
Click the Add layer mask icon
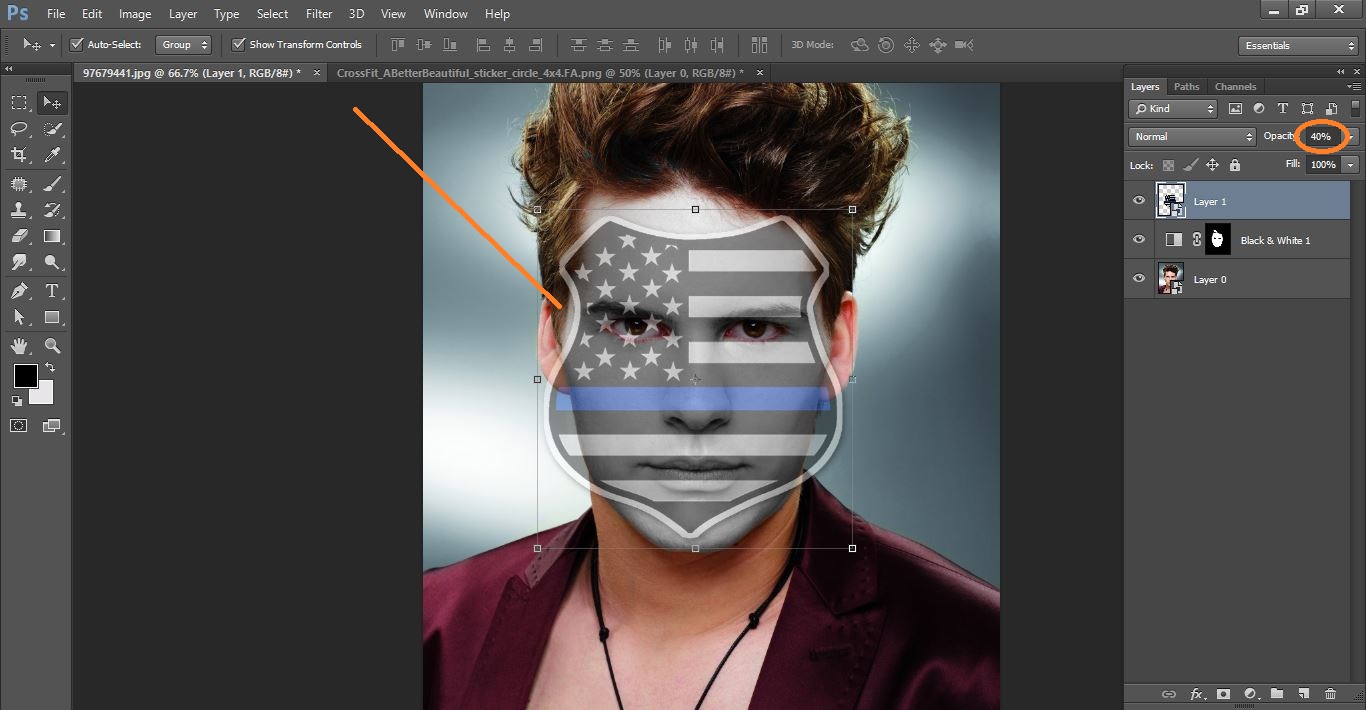click(1224, 693)
